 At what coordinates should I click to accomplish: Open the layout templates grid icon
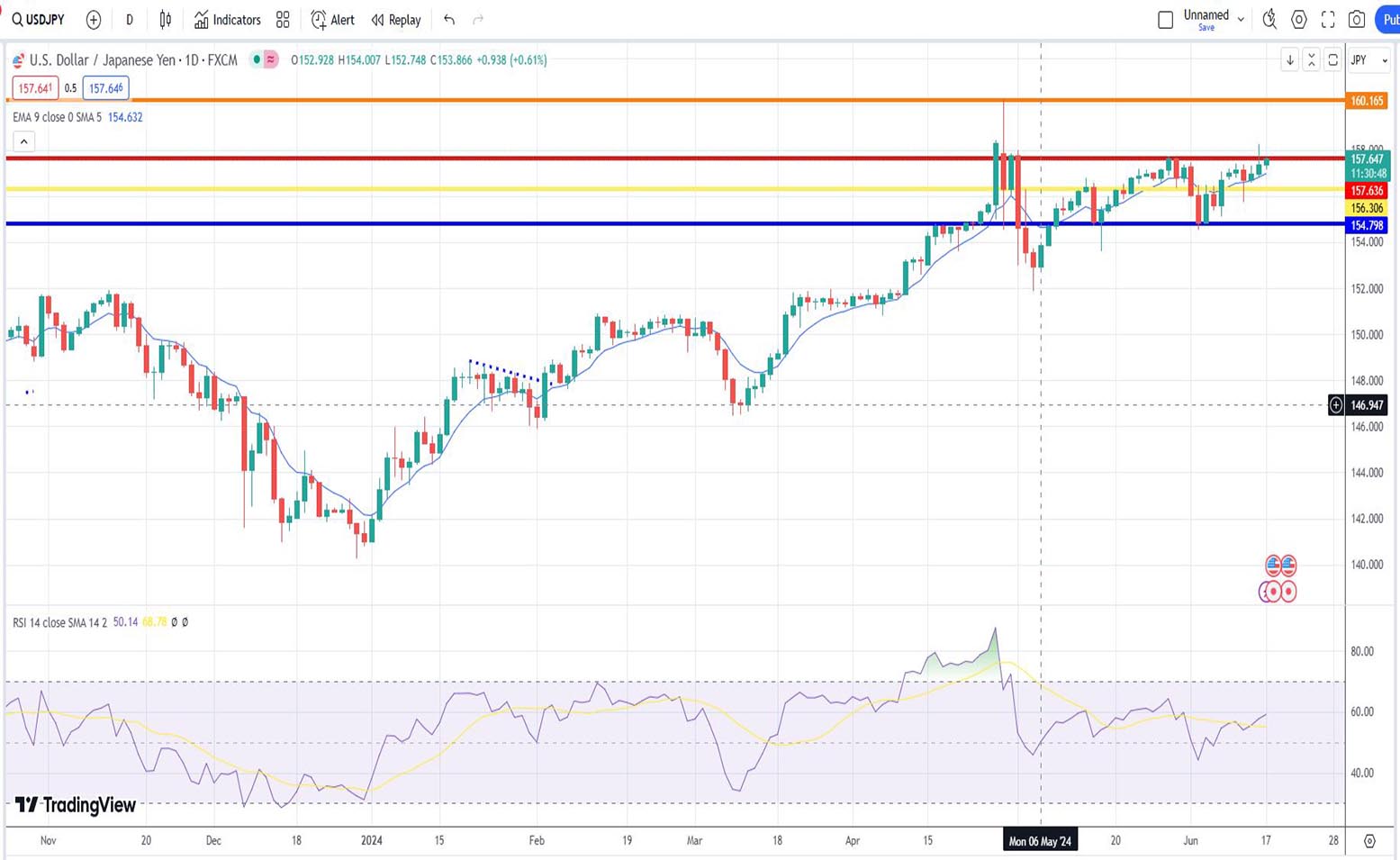click(283, 20)
